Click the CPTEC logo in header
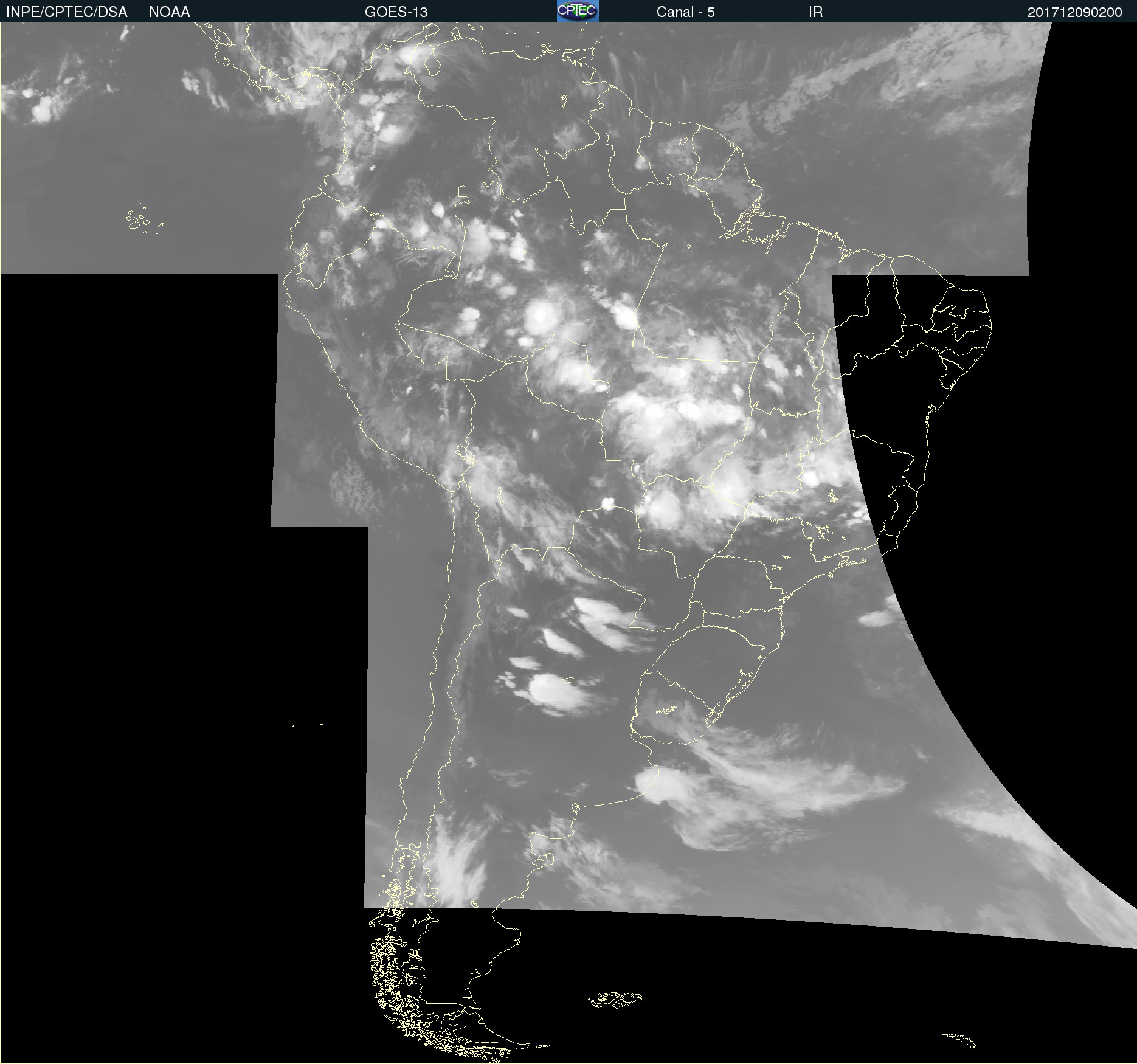Screen dimensions: 1137x1064 click(x=578, y=11)
